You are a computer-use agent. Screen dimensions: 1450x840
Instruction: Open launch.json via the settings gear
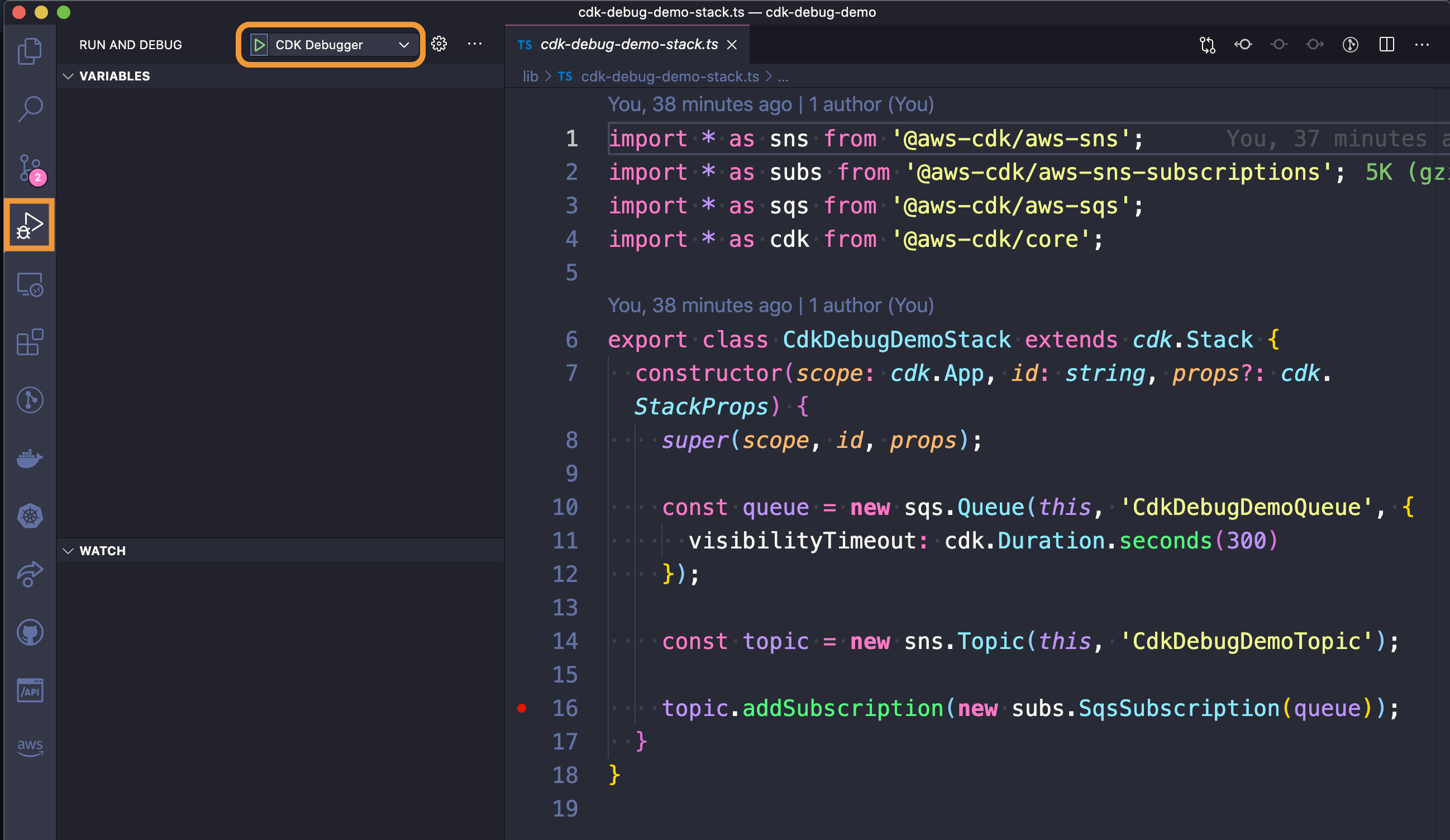438,44
